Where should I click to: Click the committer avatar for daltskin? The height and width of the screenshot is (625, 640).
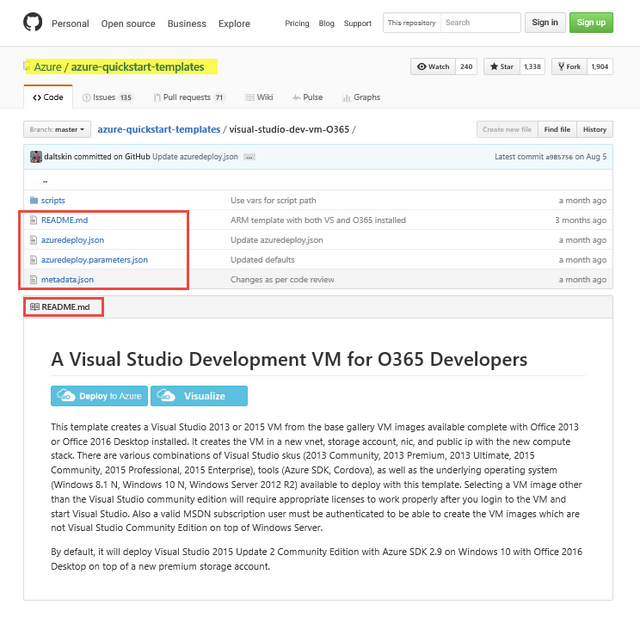36,157
